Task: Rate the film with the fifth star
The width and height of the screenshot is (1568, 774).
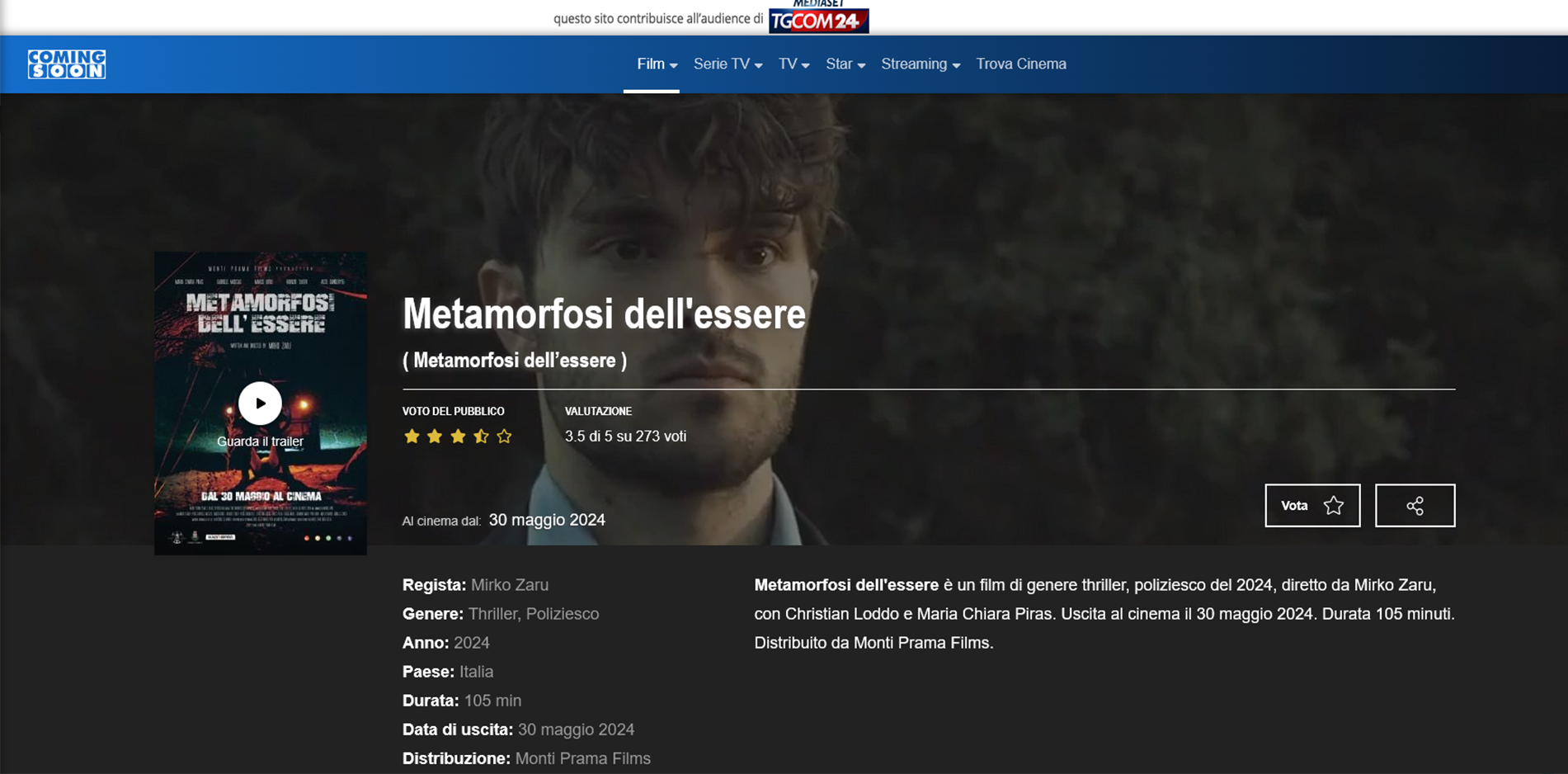Action: click(504, 437)
